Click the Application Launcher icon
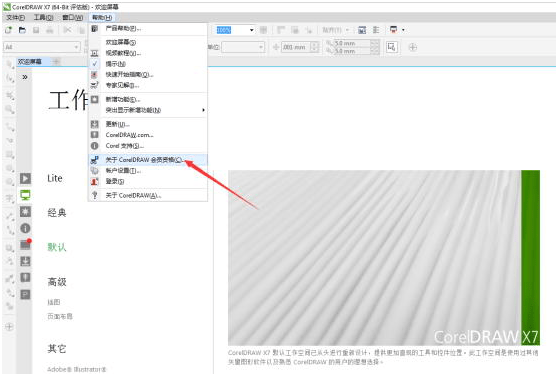The height and width of the screenshot is (376, 558). (x=393, y=30)
